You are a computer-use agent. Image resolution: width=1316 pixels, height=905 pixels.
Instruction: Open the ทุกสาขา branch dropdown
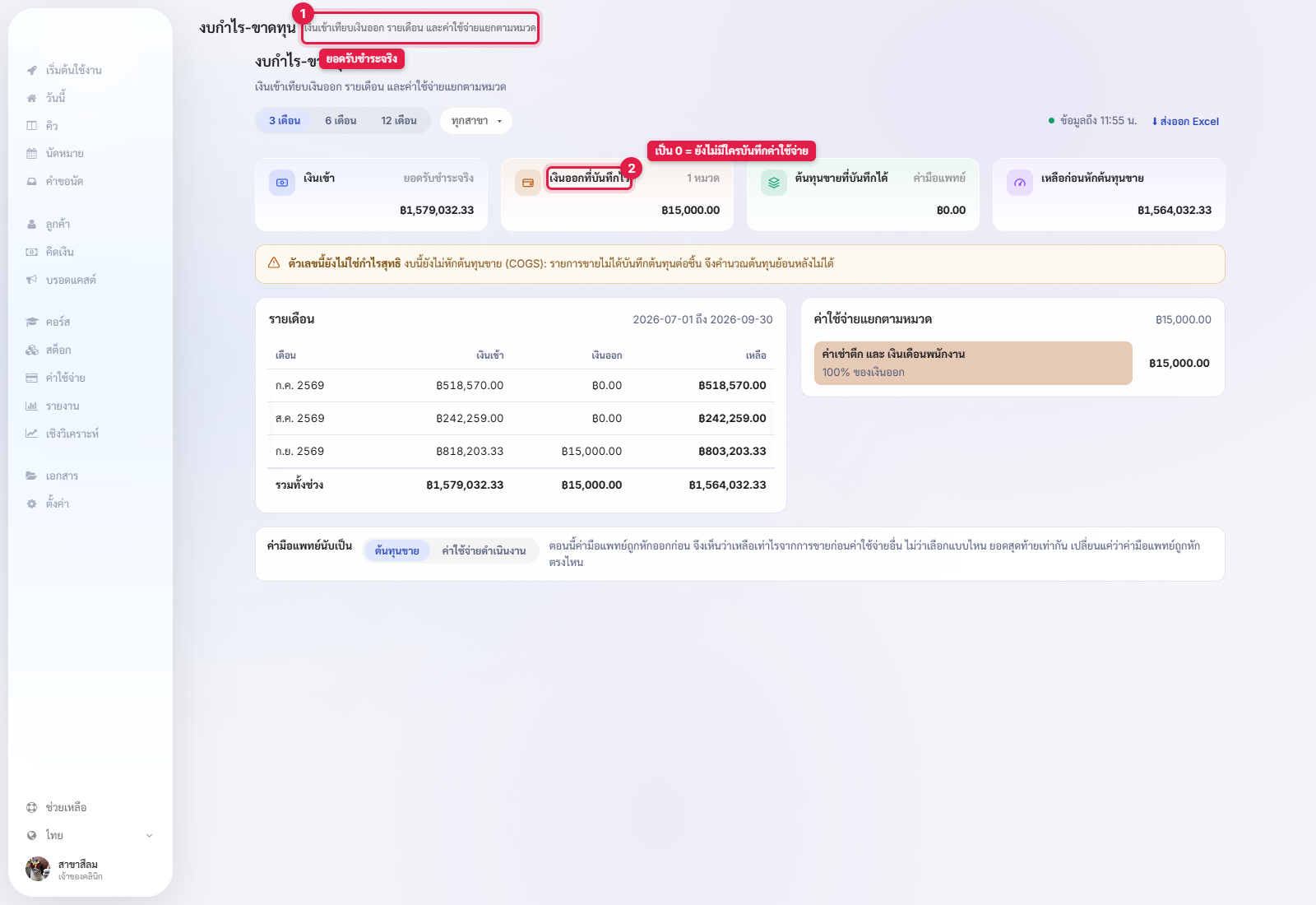click(476, 121)
